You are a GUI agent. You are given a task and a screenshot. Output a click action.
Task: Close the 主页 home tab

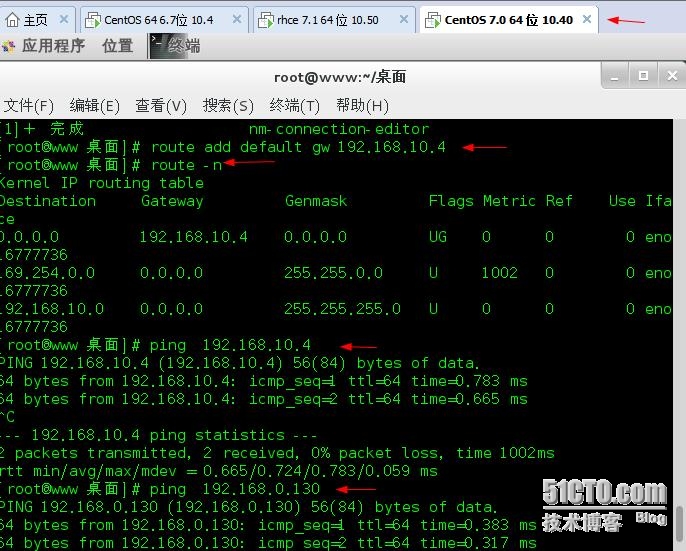64,19
